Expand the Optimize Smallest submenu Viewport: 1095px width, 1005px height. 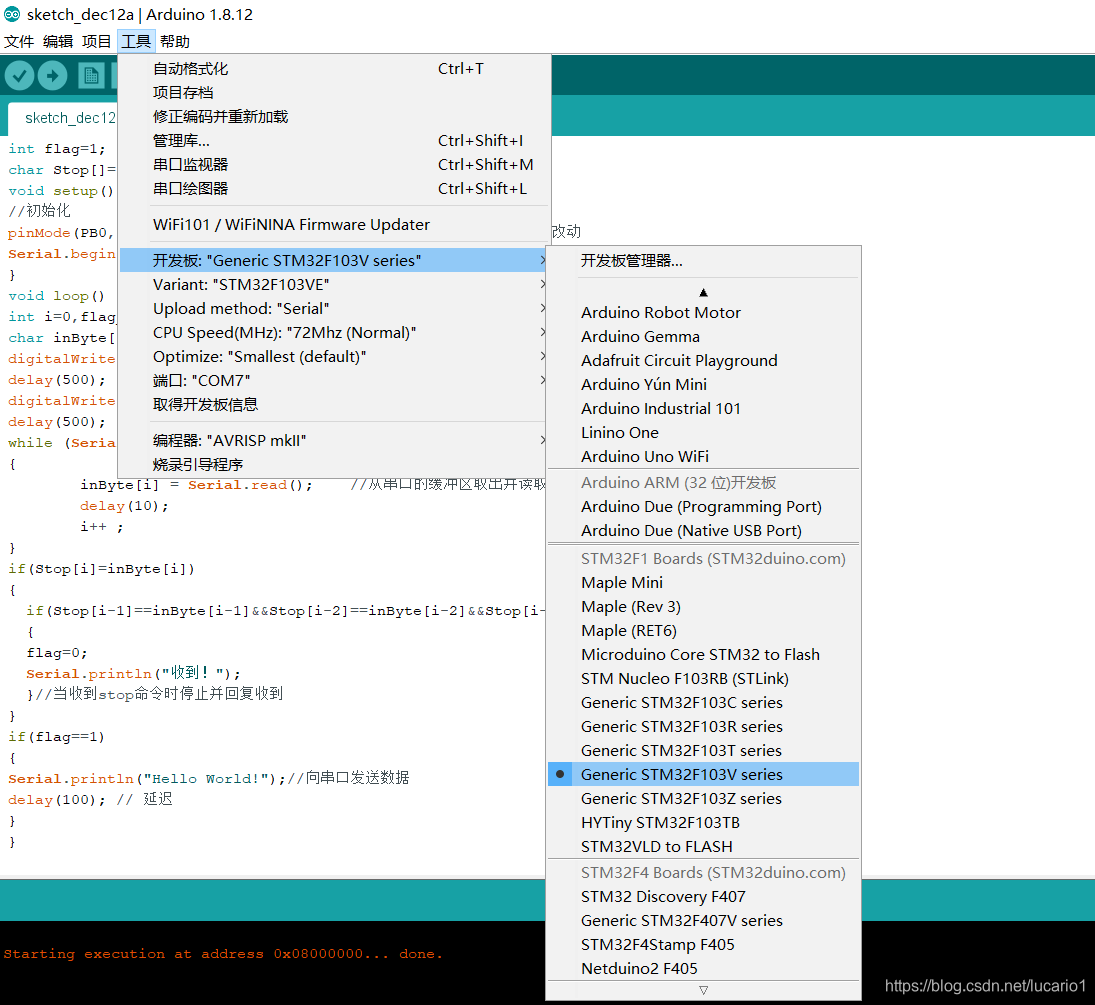pyautogui.click(x=334, y=356)
